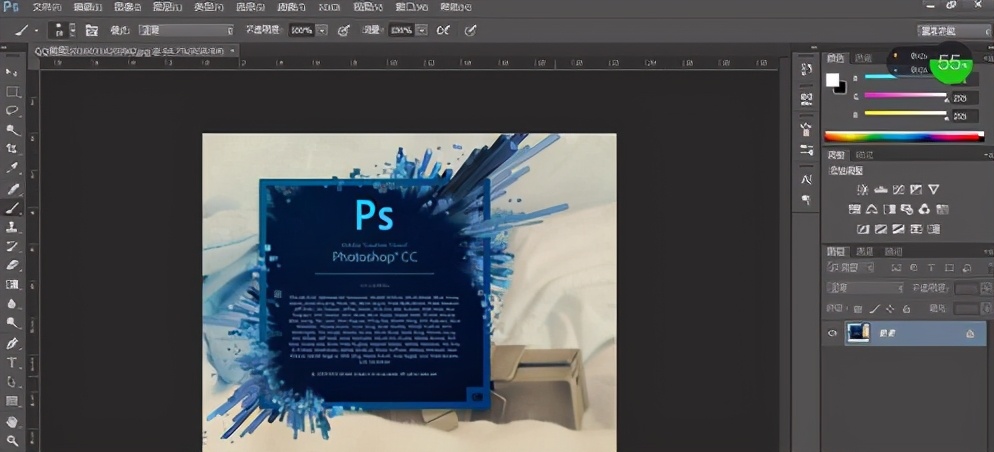The image size is (994, 452).
Task: Add a Brightness/Contrast adjustment
Action: pyautogui.click(x=862, y=189)
